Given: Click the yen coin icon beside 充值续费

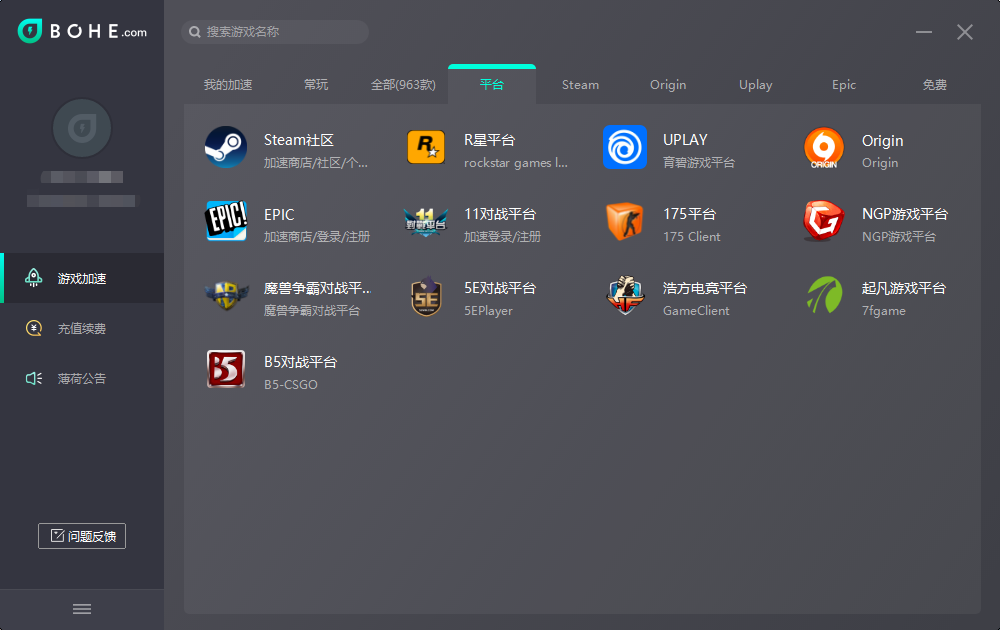Looking at the screenshot, I should 34,328.
